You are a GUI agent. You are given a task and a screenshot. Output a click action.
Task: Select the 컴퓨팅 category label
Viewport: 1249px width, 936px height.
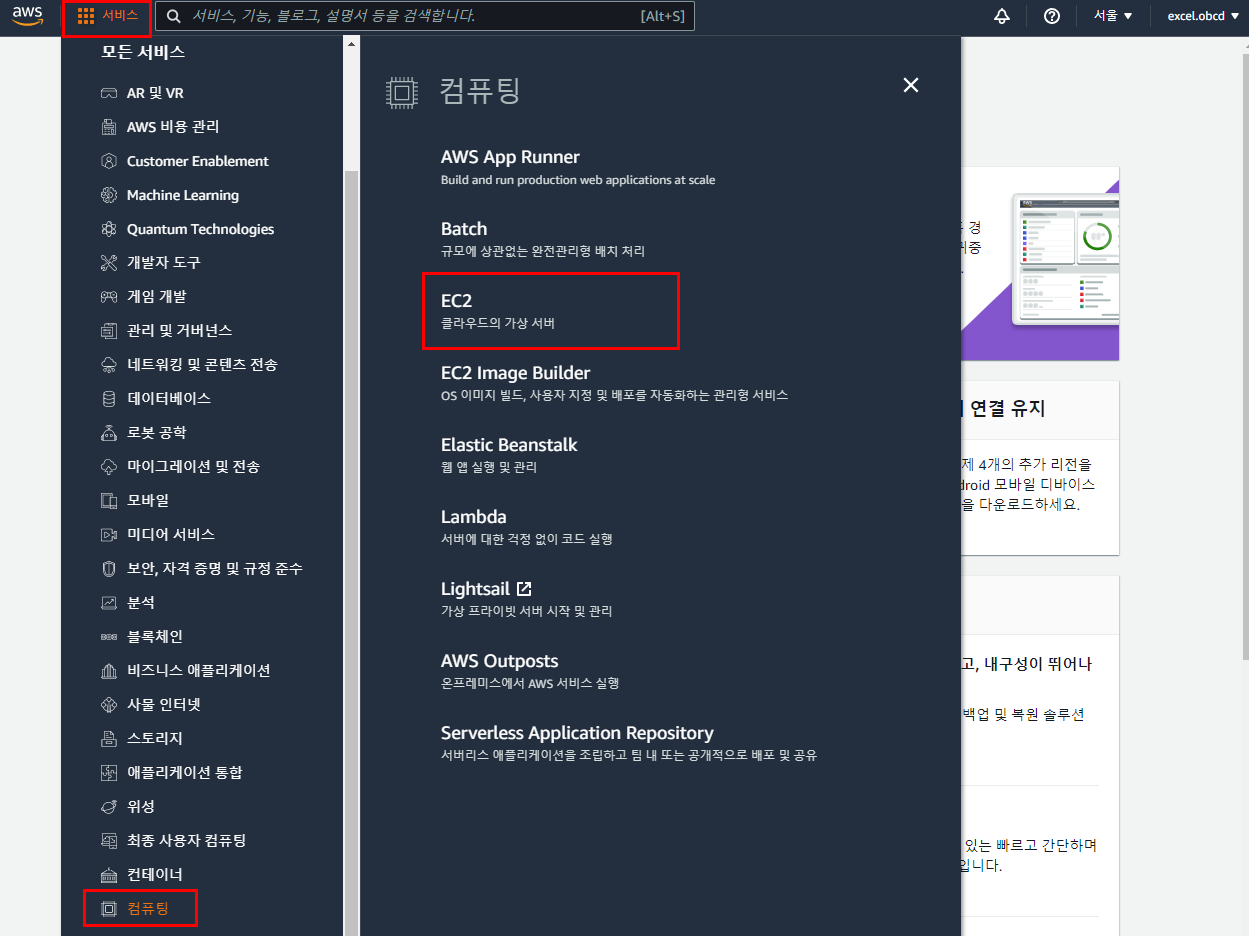(148, 908)
